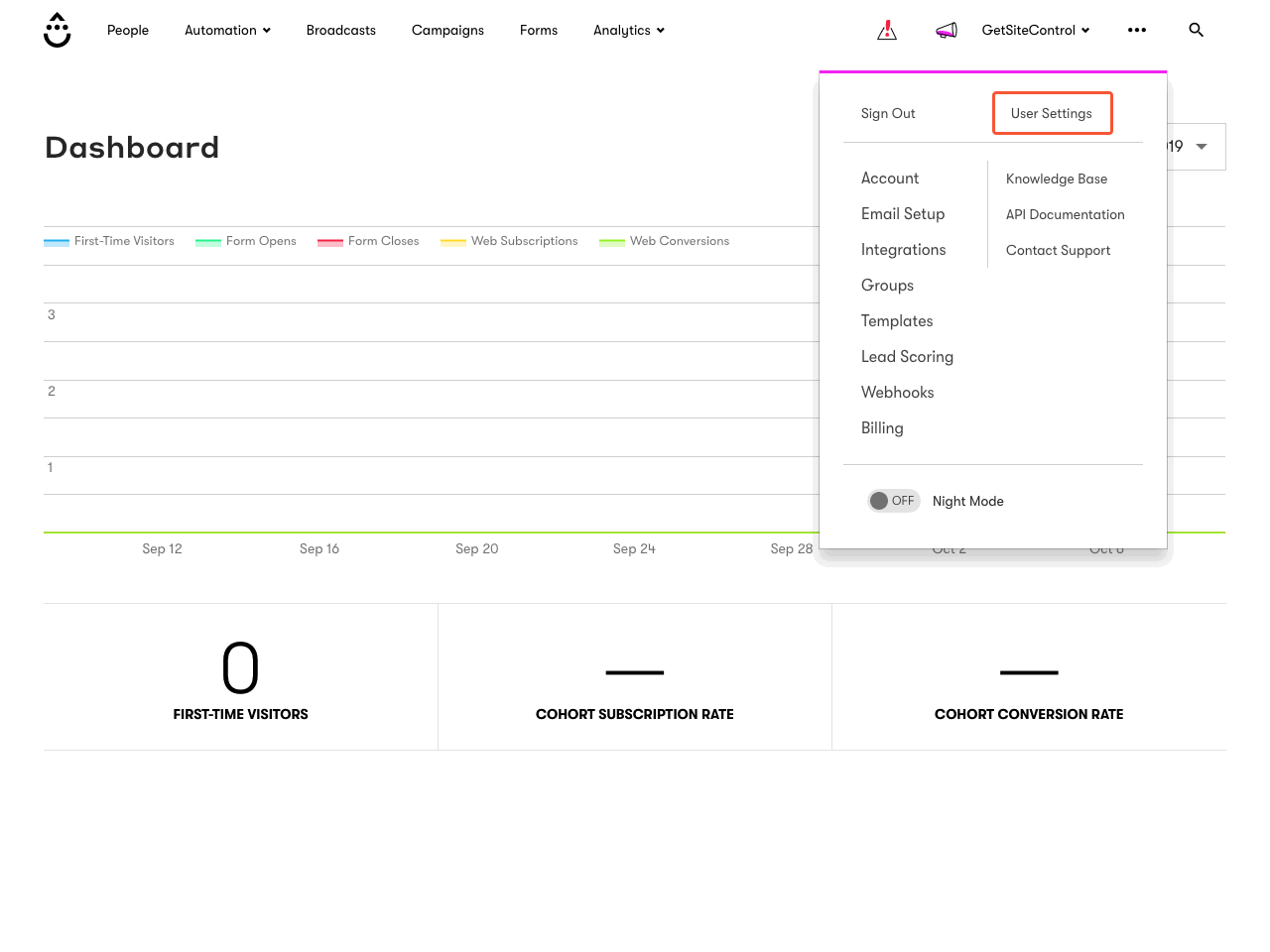Screen dimensions: 1270x952
Task: Open the Knowledge Base link
Action: click(x=1056, y=178)
